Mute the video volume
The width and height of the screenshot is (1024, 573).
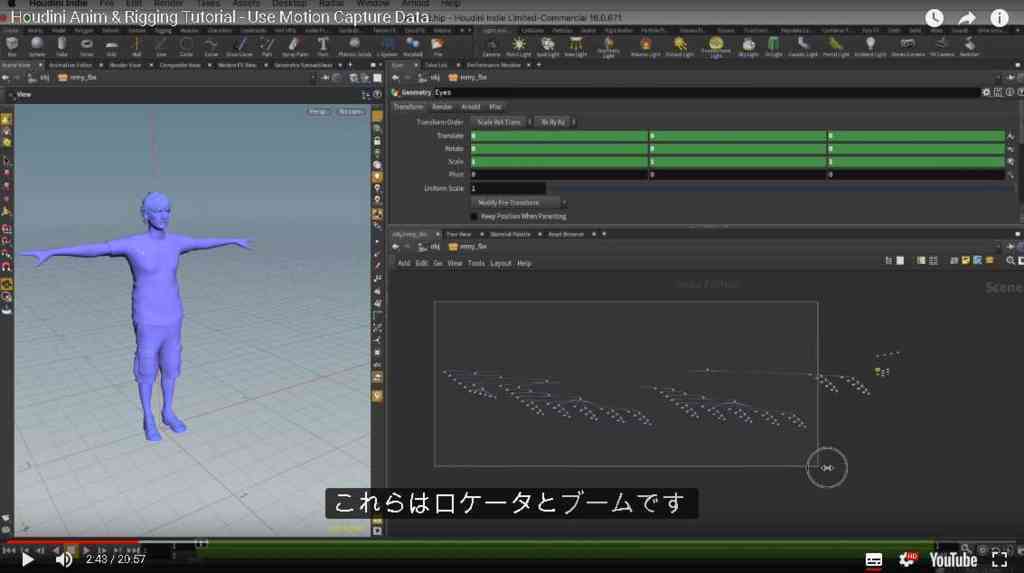click(x=63, y=559)
